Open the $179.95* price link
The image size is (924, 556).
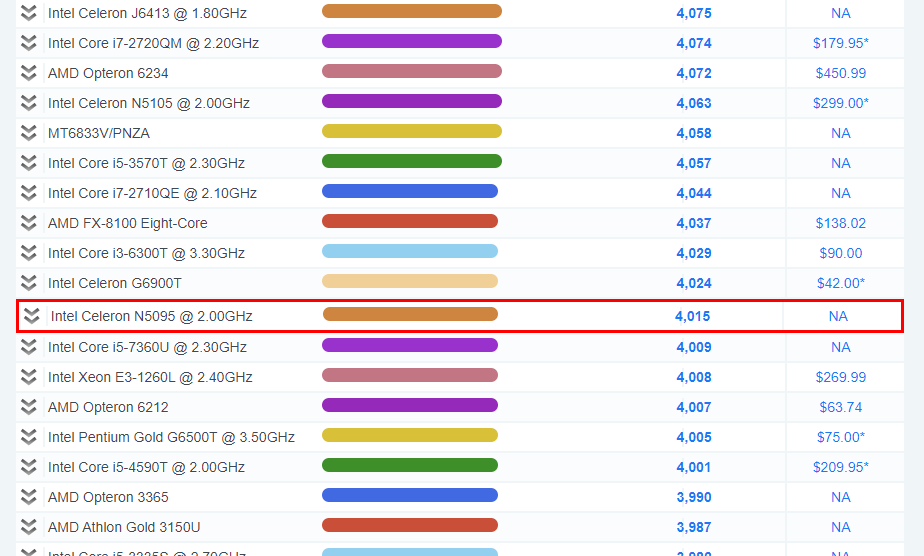click(840, 43)
